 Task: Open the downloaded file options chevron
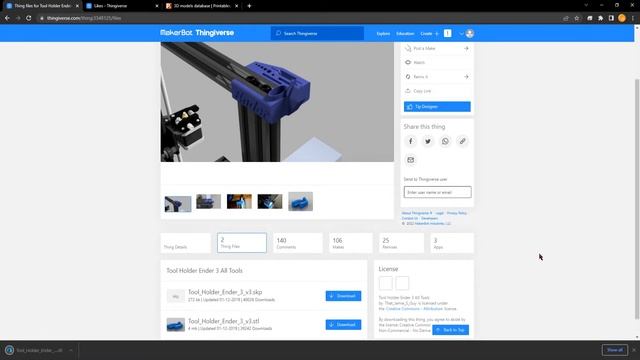71,350
